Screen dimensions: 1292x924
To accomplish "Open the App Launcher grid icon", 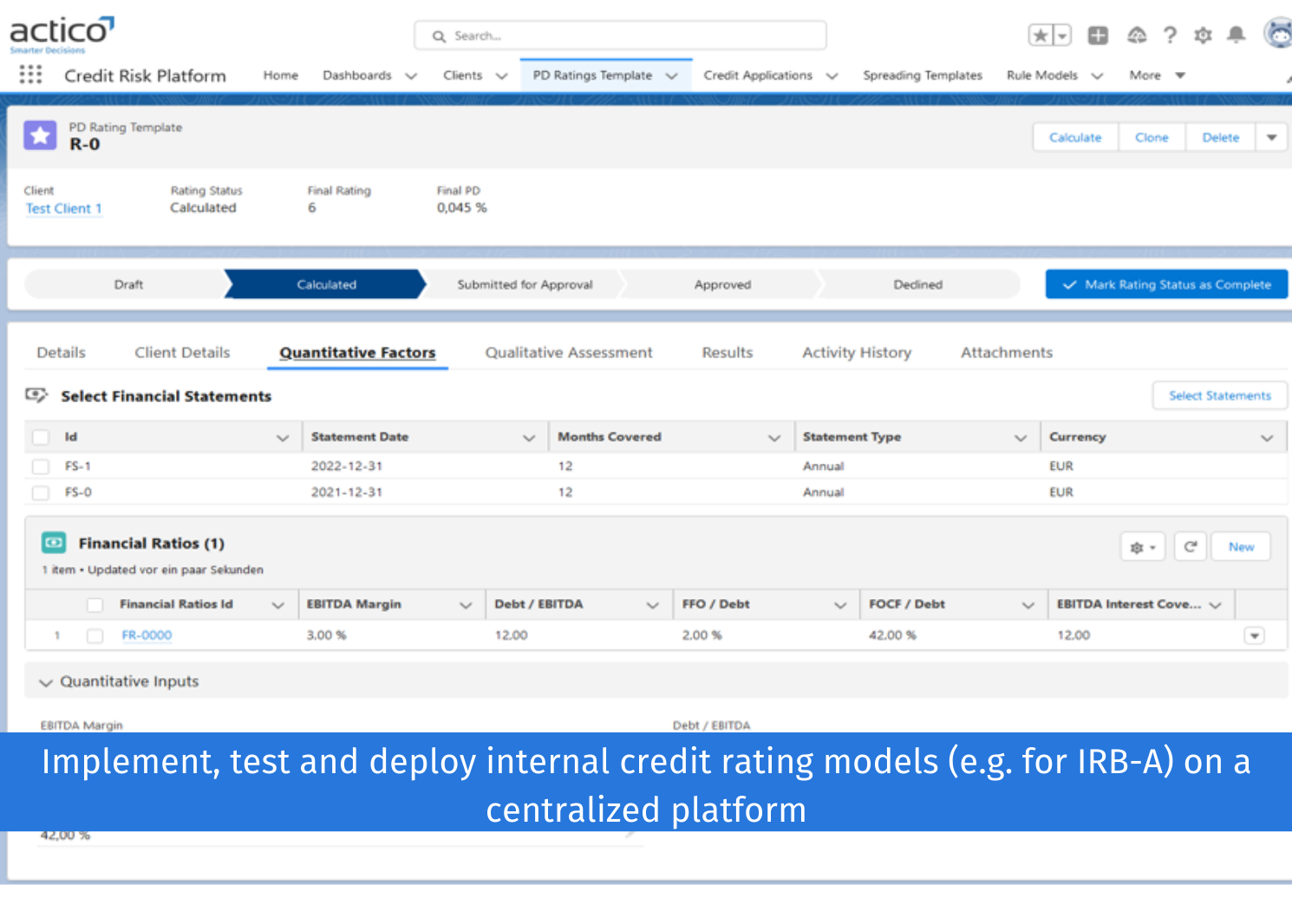I will (30, 75).
